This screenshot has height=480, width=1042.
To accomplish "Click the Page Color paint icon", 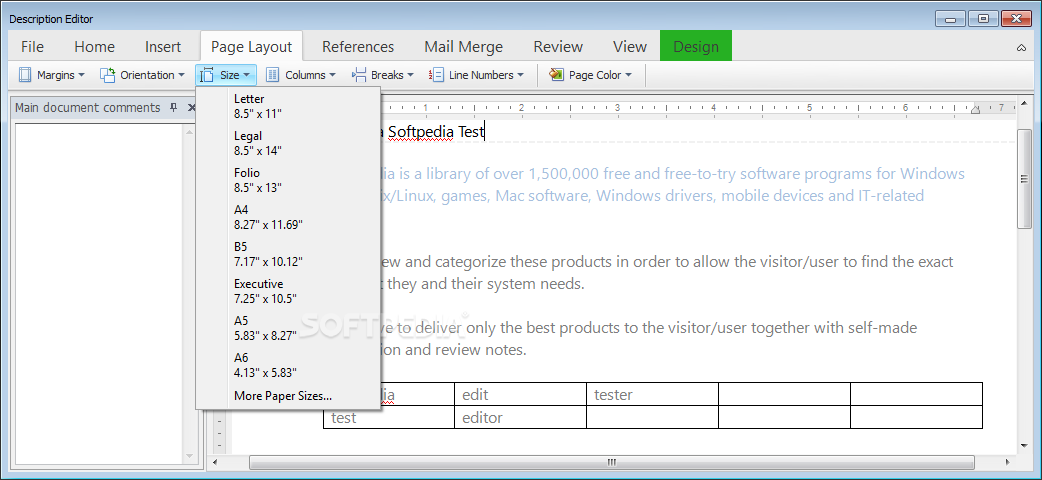I will pyautogui.click(x=556, y=75).
